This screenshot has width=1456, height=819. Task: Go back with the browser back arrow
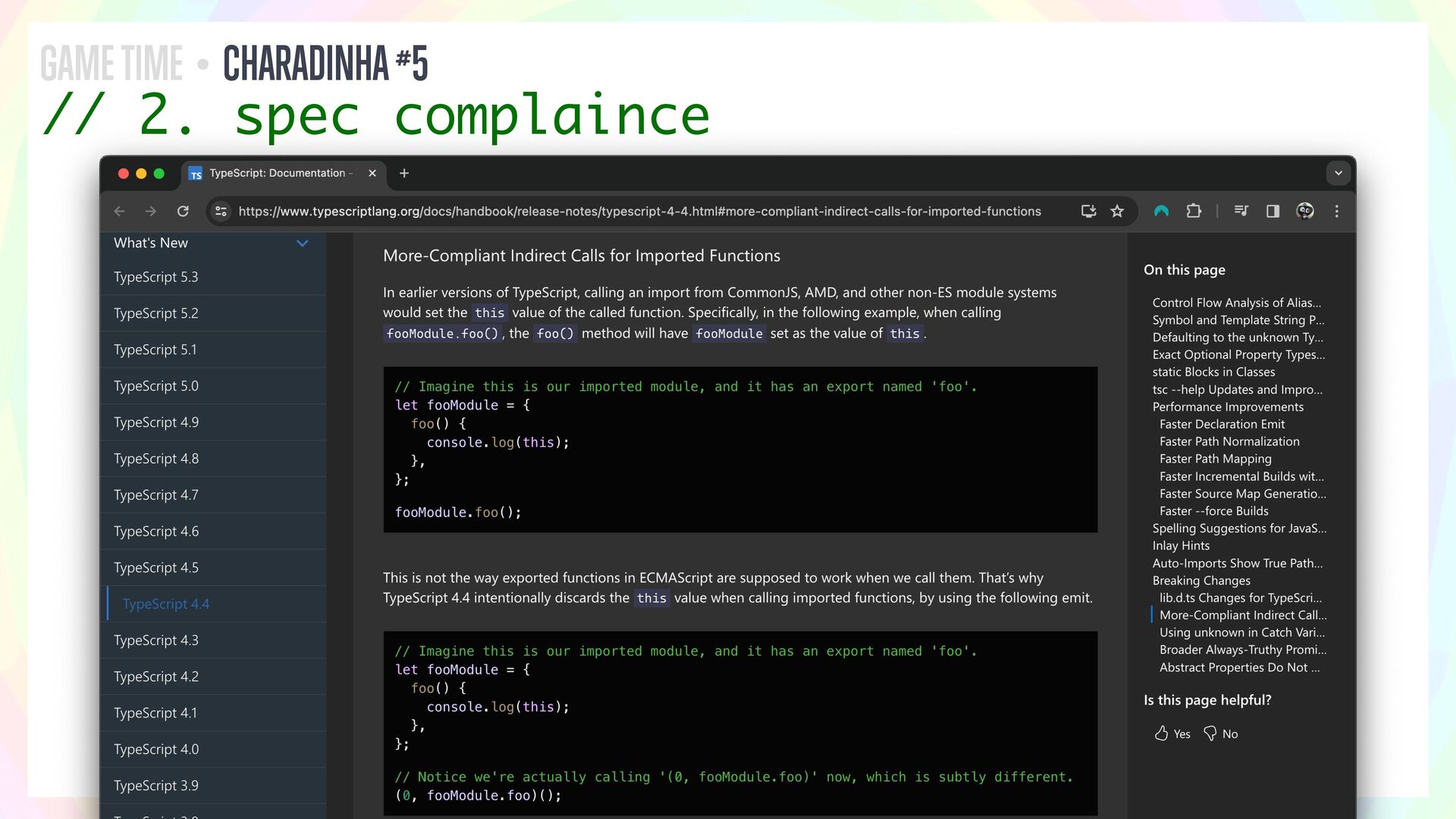pos(119,212)
